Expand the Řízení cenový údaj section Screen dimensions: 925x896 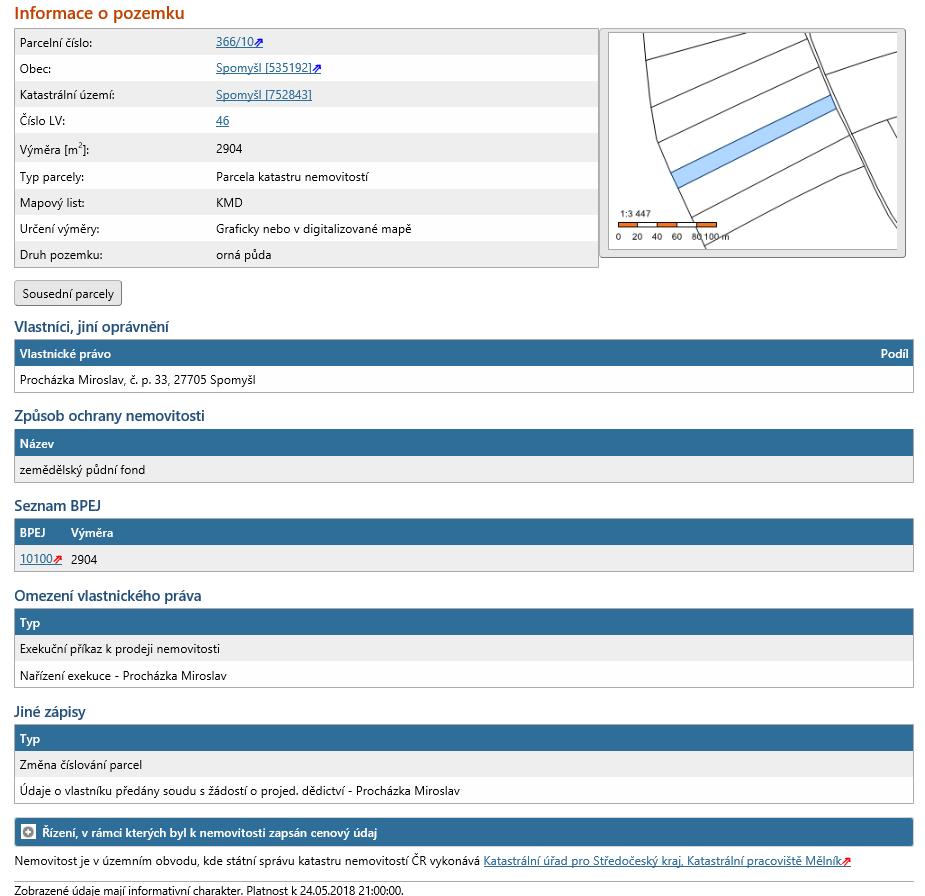pyautogui.click(x=464, y=832)
